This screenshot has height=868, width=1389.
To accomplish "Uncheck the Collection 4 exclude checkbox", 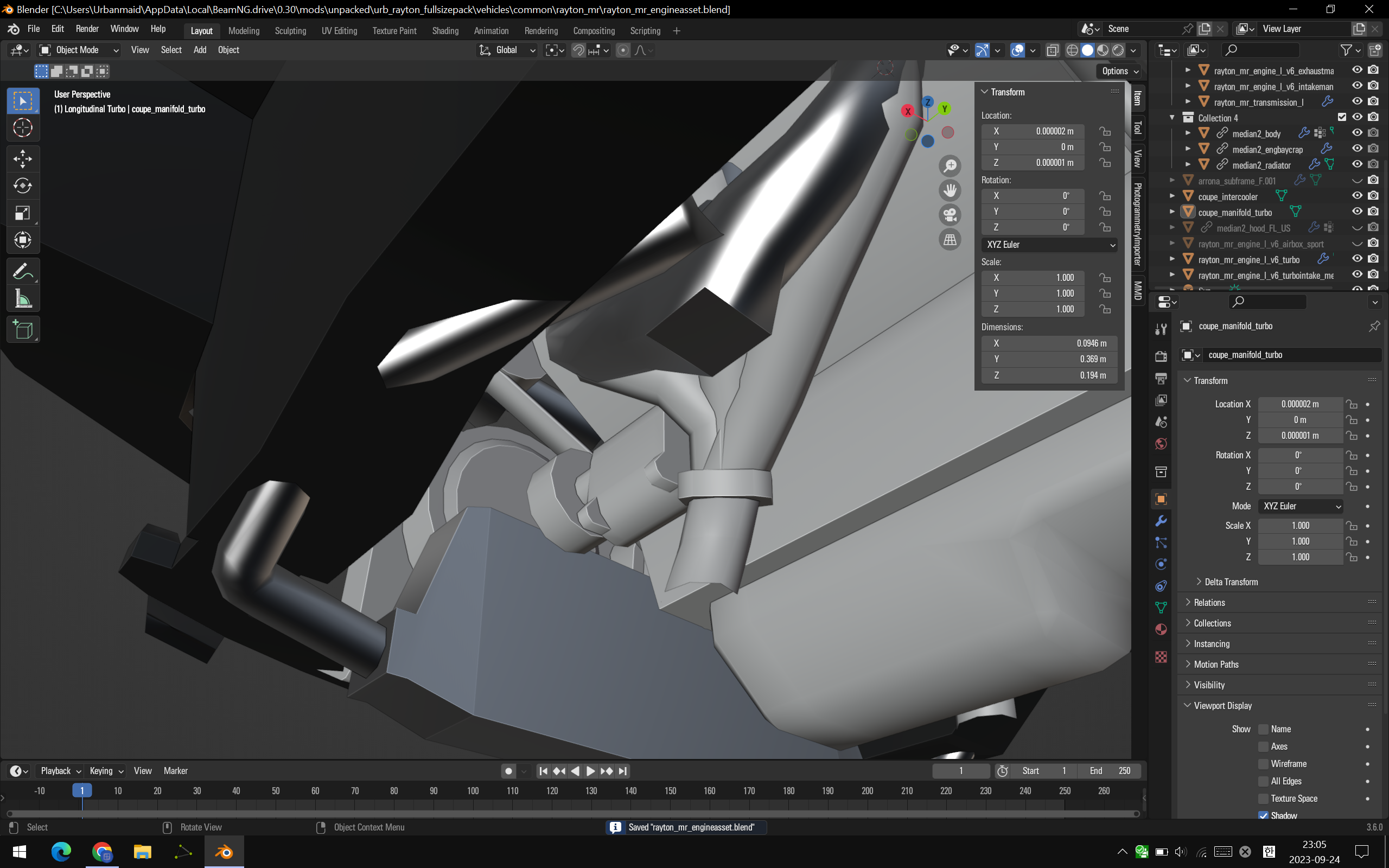I will [1341, 117].
